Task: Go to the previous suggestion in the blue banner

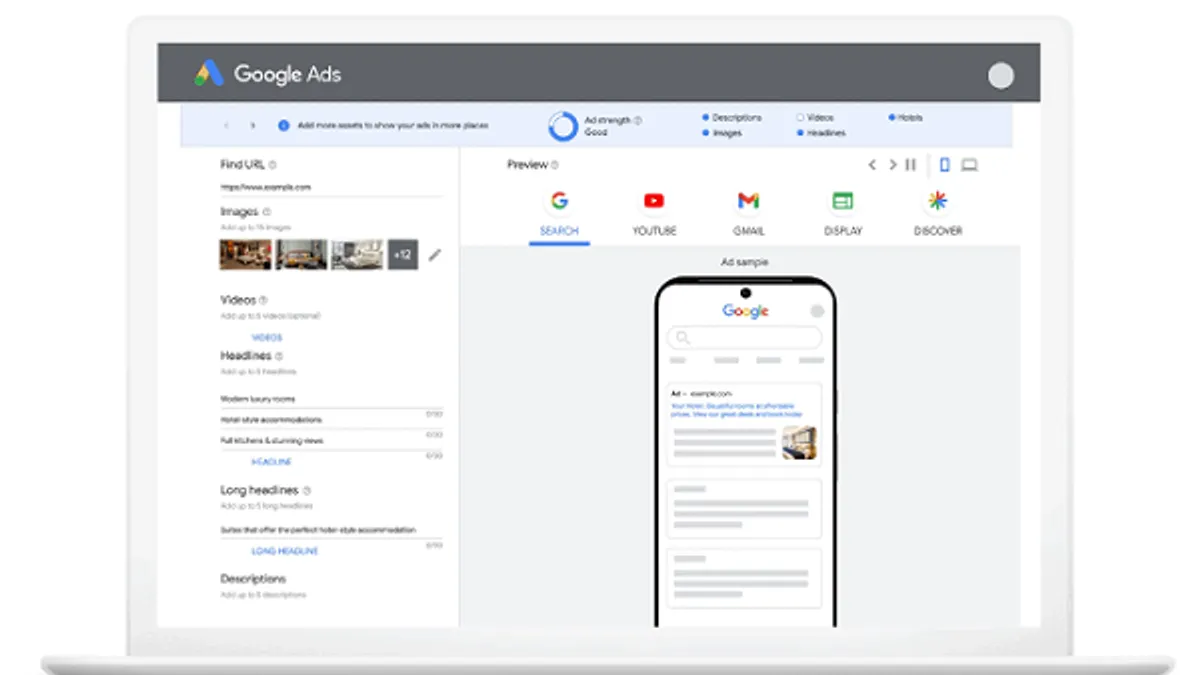Action: (x=226, y=126)
